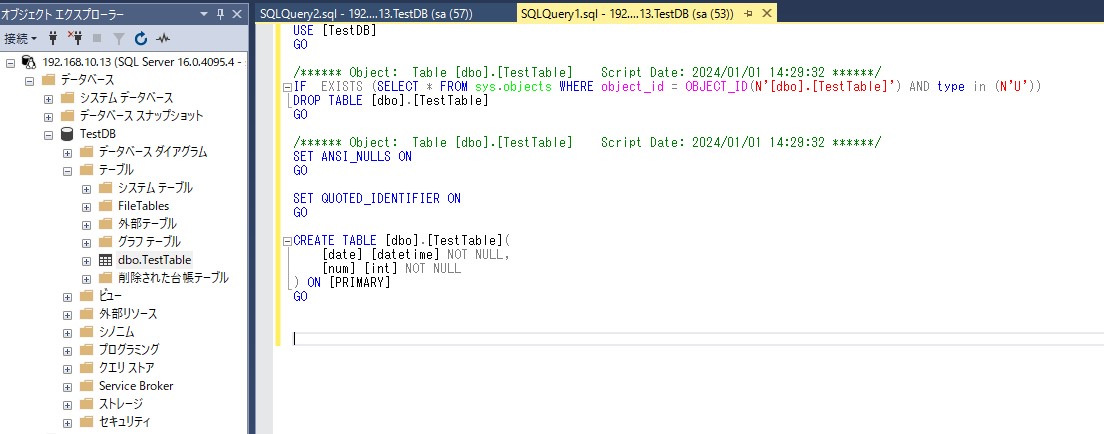The image size is (1104, 434).
Task: Expand the ストレージ node
Action: (x=68, y=404)
